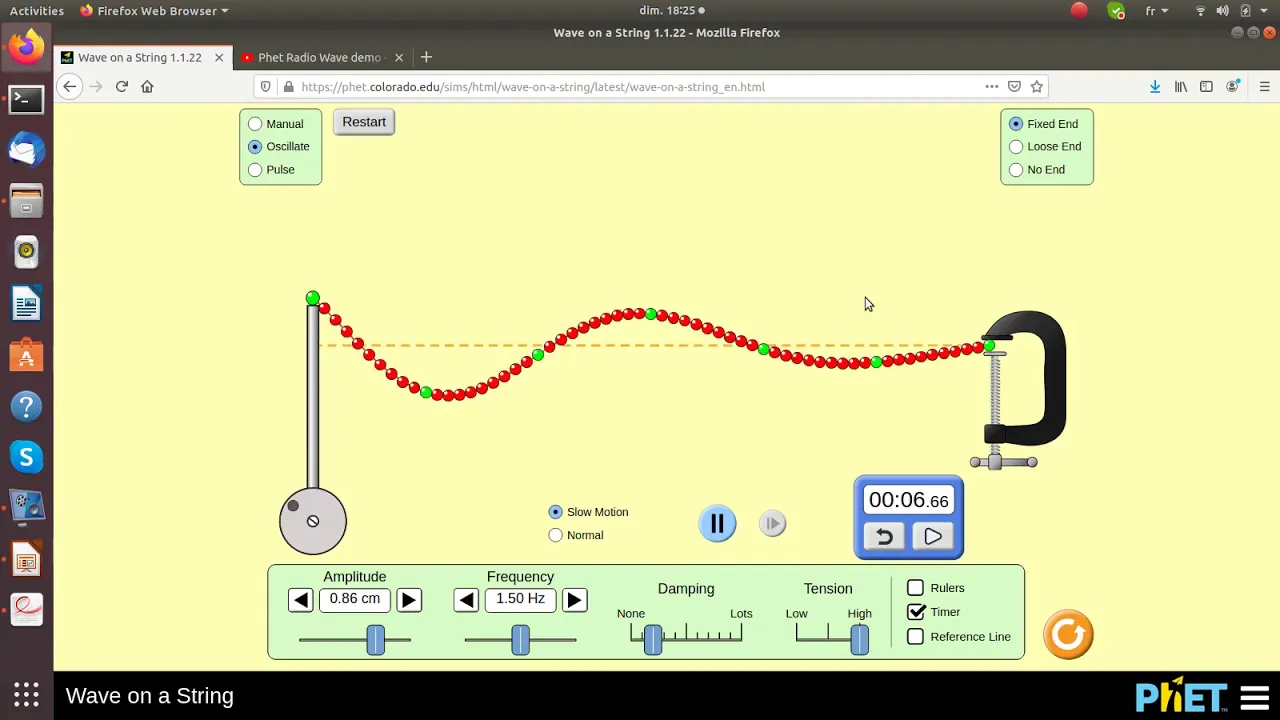Open Firefox account icon
Screen dimensions: 1280x720
(x=1233, y=87)
